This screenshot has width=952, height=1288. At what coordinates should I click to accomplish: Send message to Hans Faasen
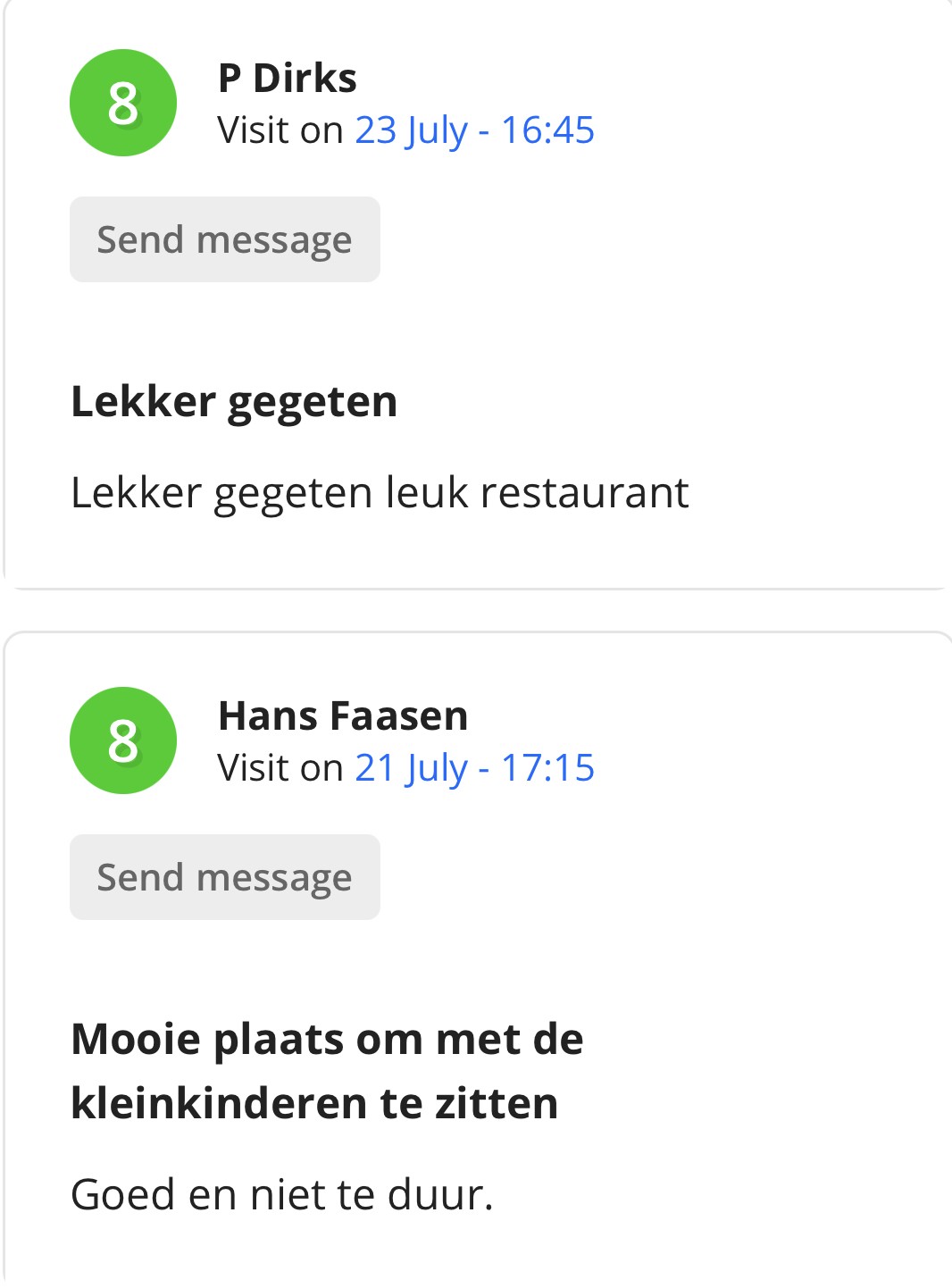point(225,877)
